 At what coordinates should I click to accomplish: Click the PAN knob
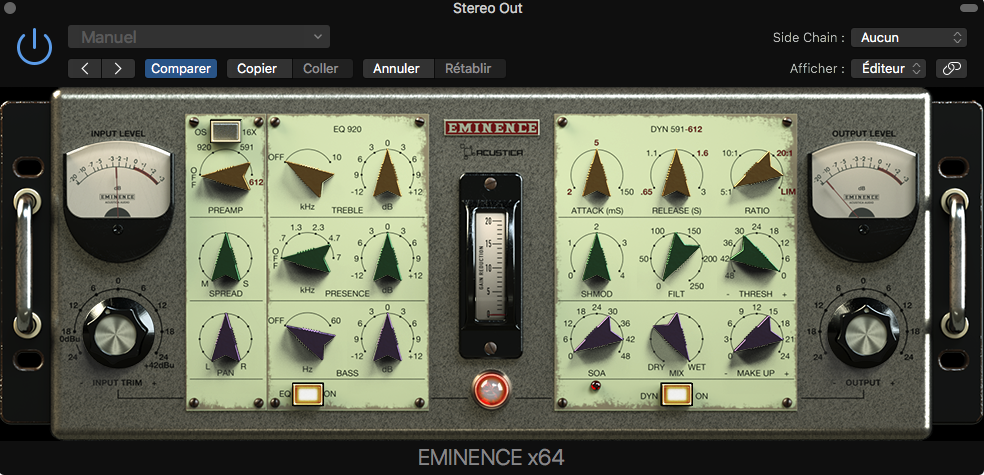pyautogui.click(x=225, y=338)
